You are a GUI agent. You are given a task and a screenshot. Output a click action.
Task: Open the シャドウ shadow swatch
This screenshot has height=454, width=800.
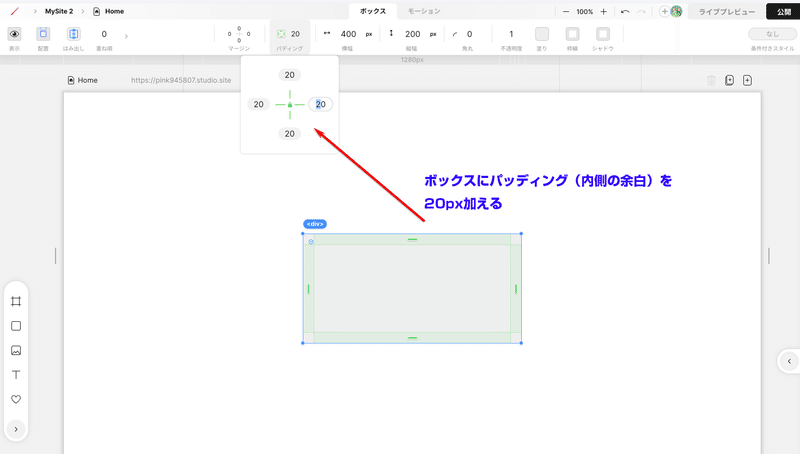pyautogui.click(x=603, y=34)
